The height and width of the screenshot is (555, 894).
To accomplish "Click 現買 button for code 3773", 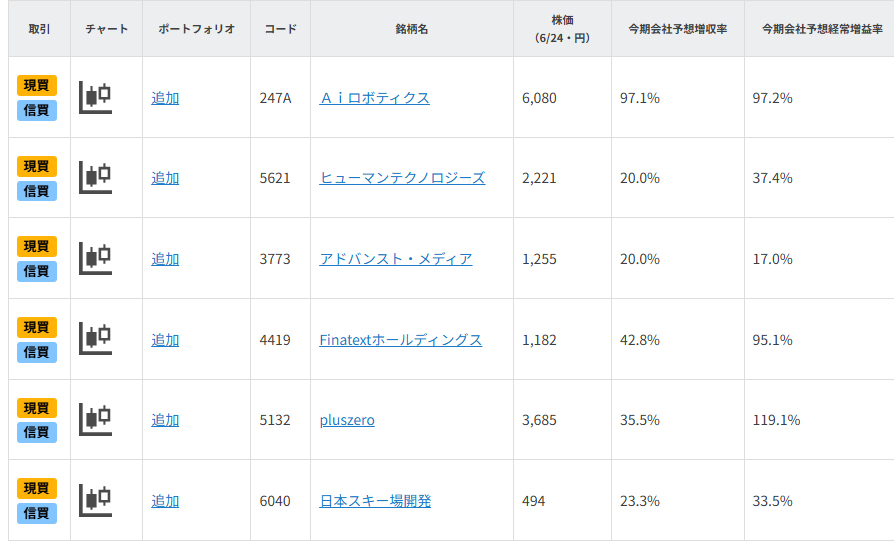I will [x=36, y=246].
